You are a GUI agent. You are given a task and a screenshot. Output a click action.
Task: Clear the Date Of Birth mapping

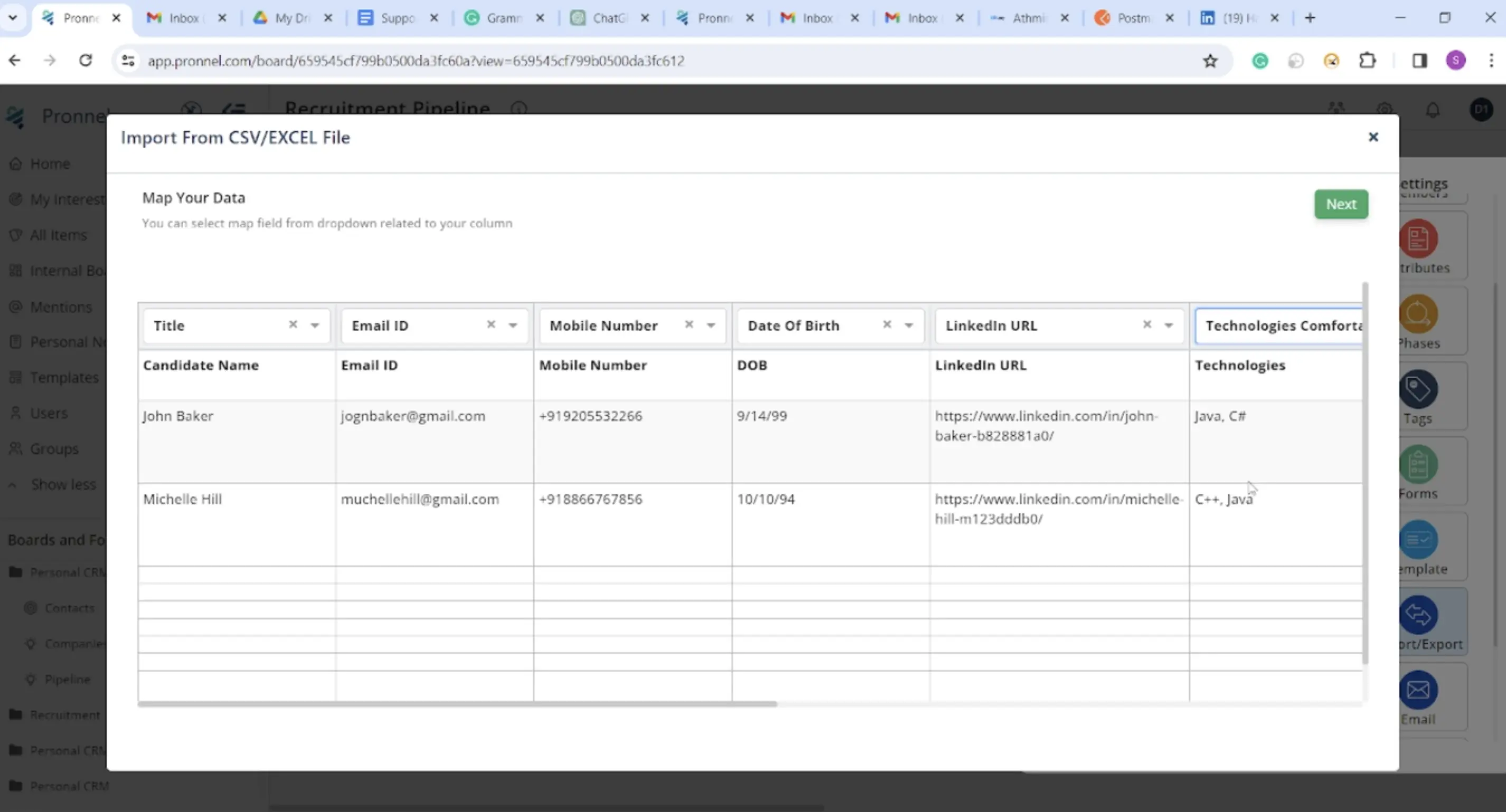click(887, 325)
